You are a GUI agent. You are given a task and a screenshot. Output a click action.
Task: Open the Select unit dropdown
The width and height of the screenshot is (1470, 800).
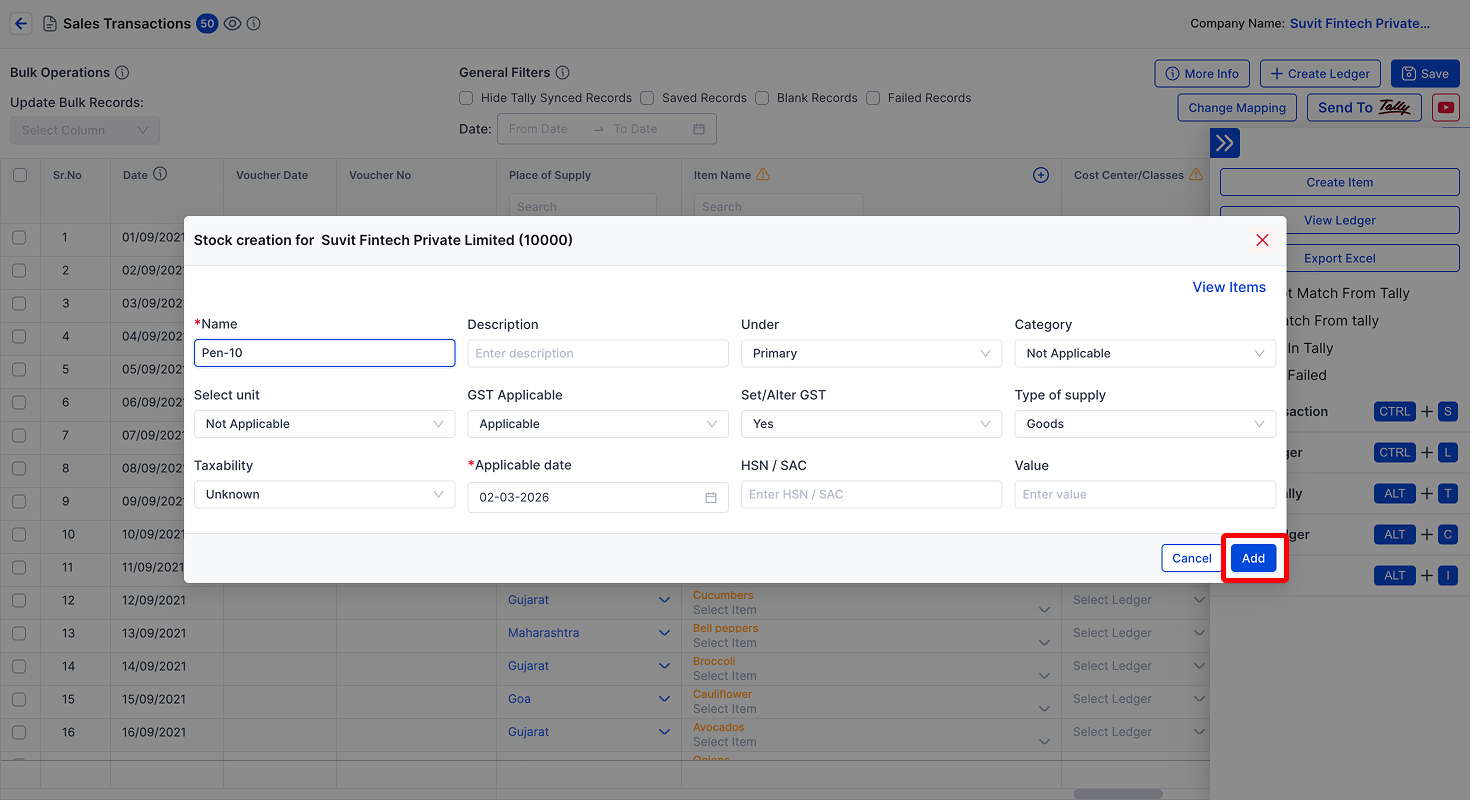[x=324, y=424]
